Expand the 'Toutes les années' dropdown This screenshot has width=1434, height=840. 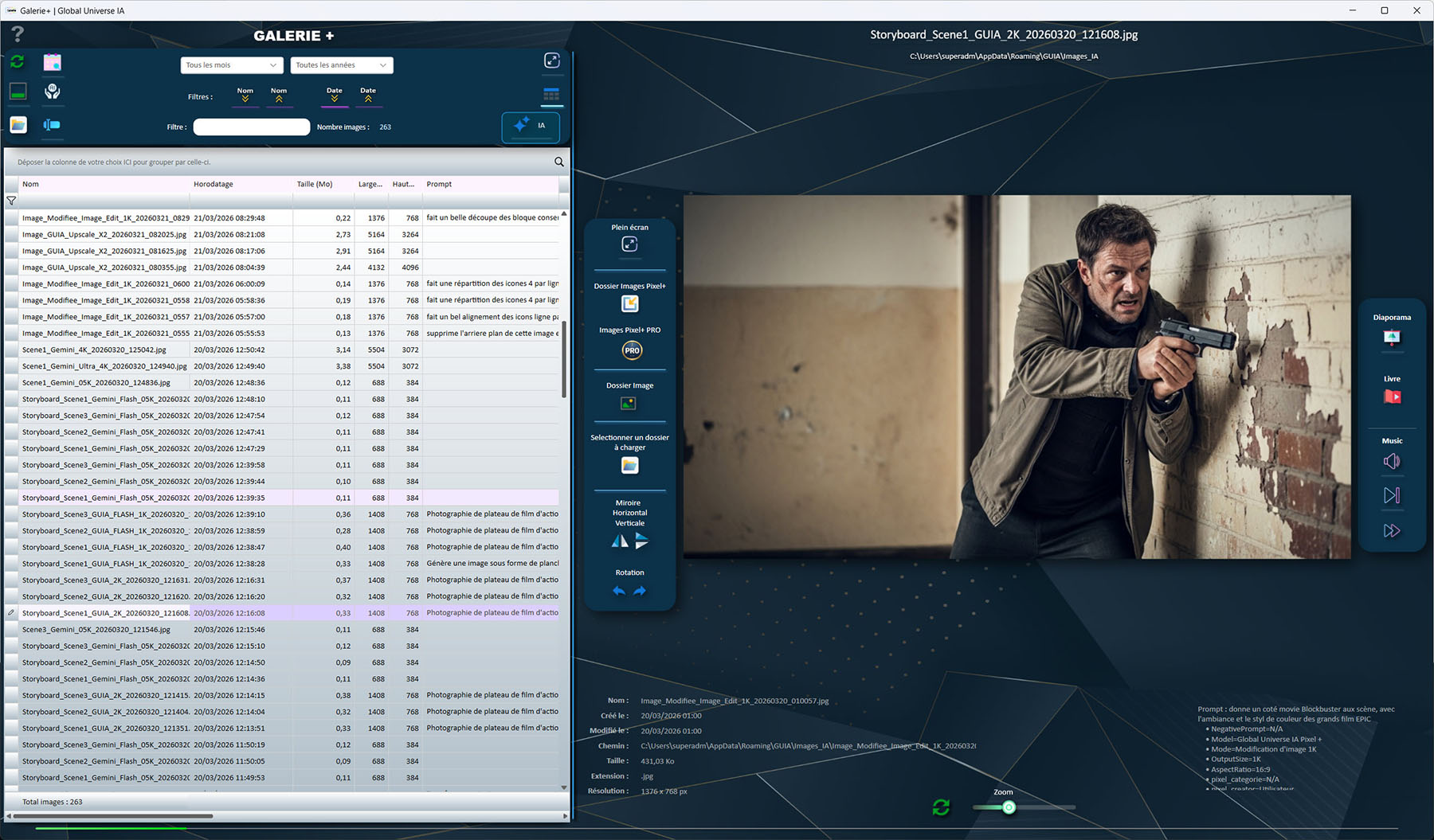coord(341,65)
